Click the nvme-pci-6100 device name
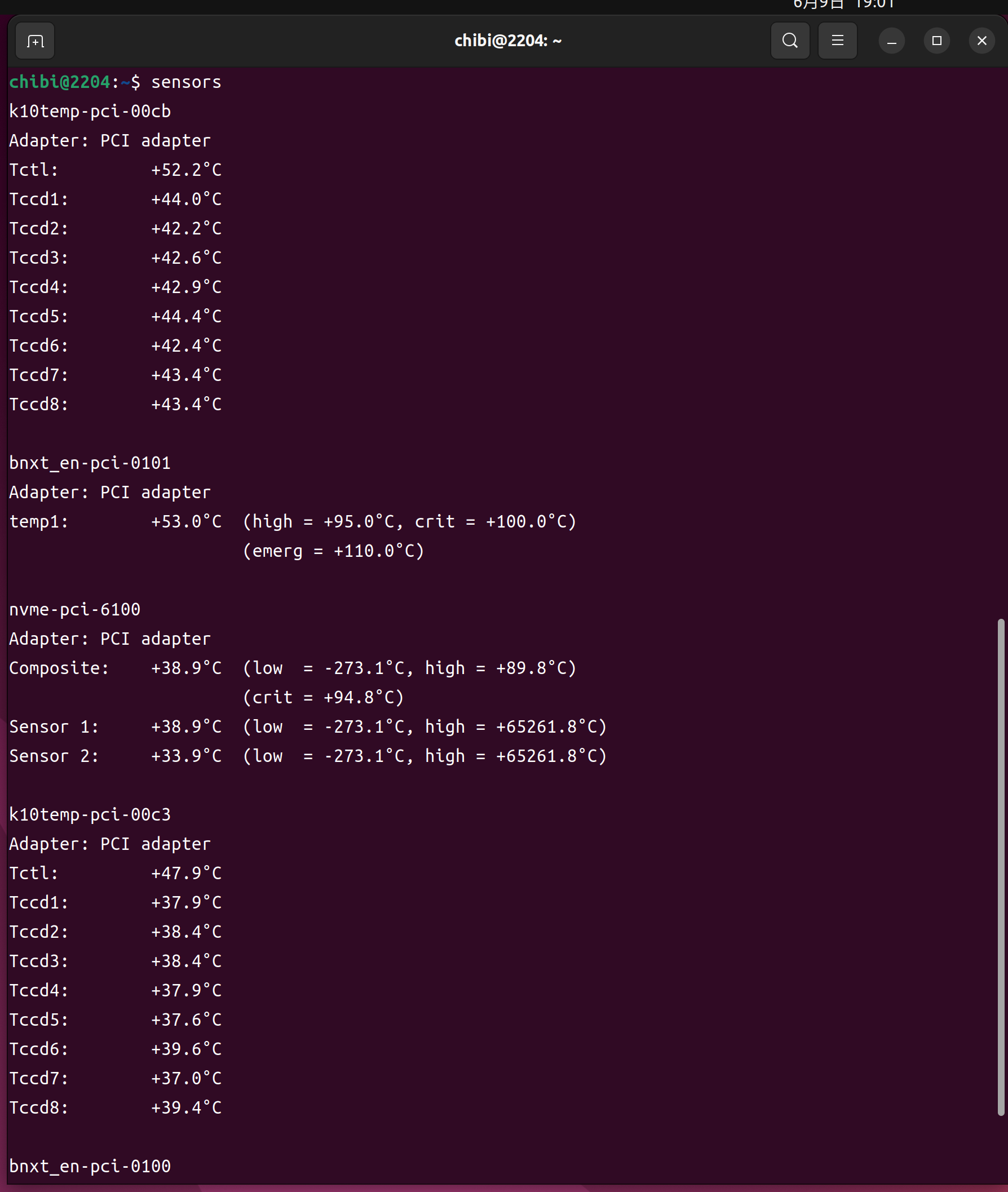 (75, 609)
